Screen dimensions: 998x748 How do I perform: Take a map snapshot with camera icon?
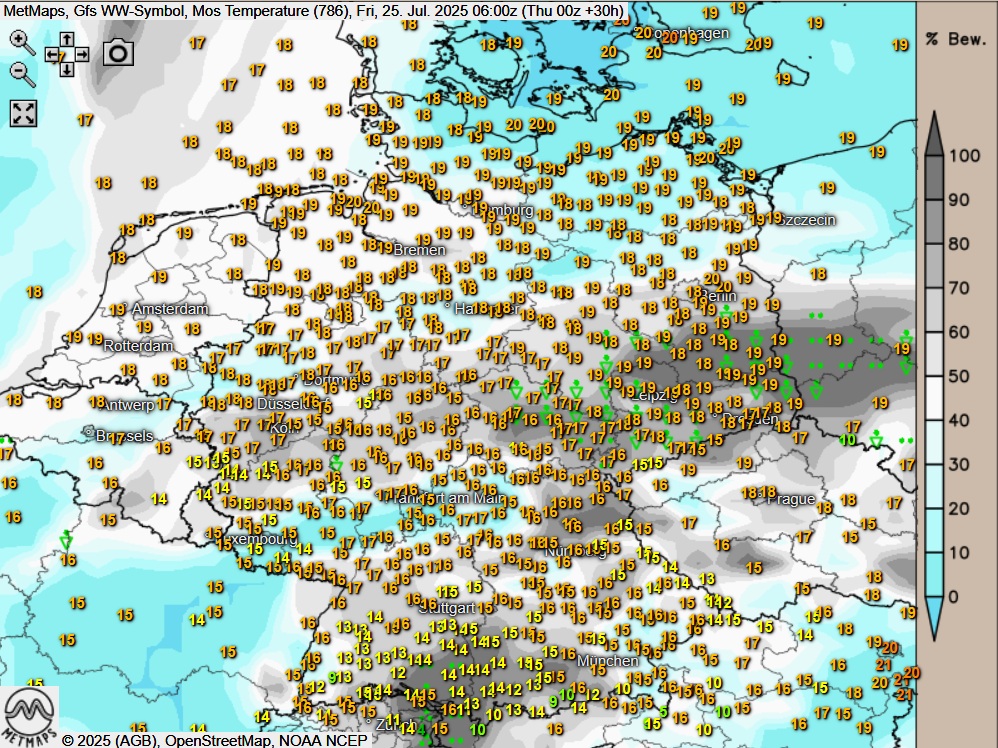118,53
